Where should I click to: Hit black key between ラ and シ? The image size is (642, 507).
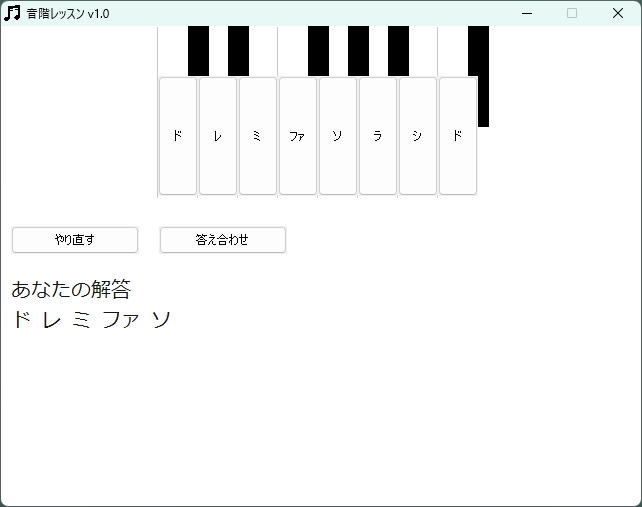point(398,51)
